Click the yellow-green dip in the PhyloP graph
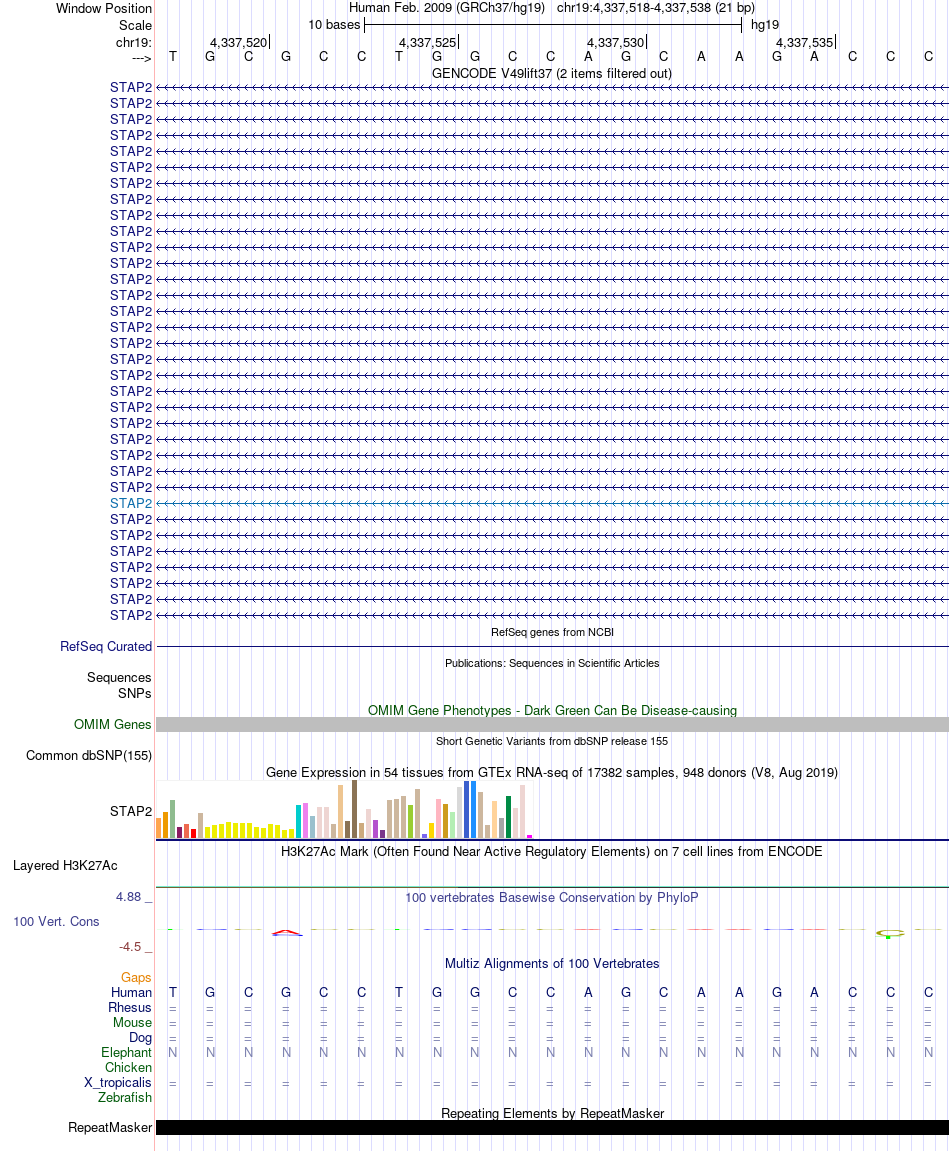The width and height of the screenshot is (950, 1151). pyautogui.click(x=889, y=934)
